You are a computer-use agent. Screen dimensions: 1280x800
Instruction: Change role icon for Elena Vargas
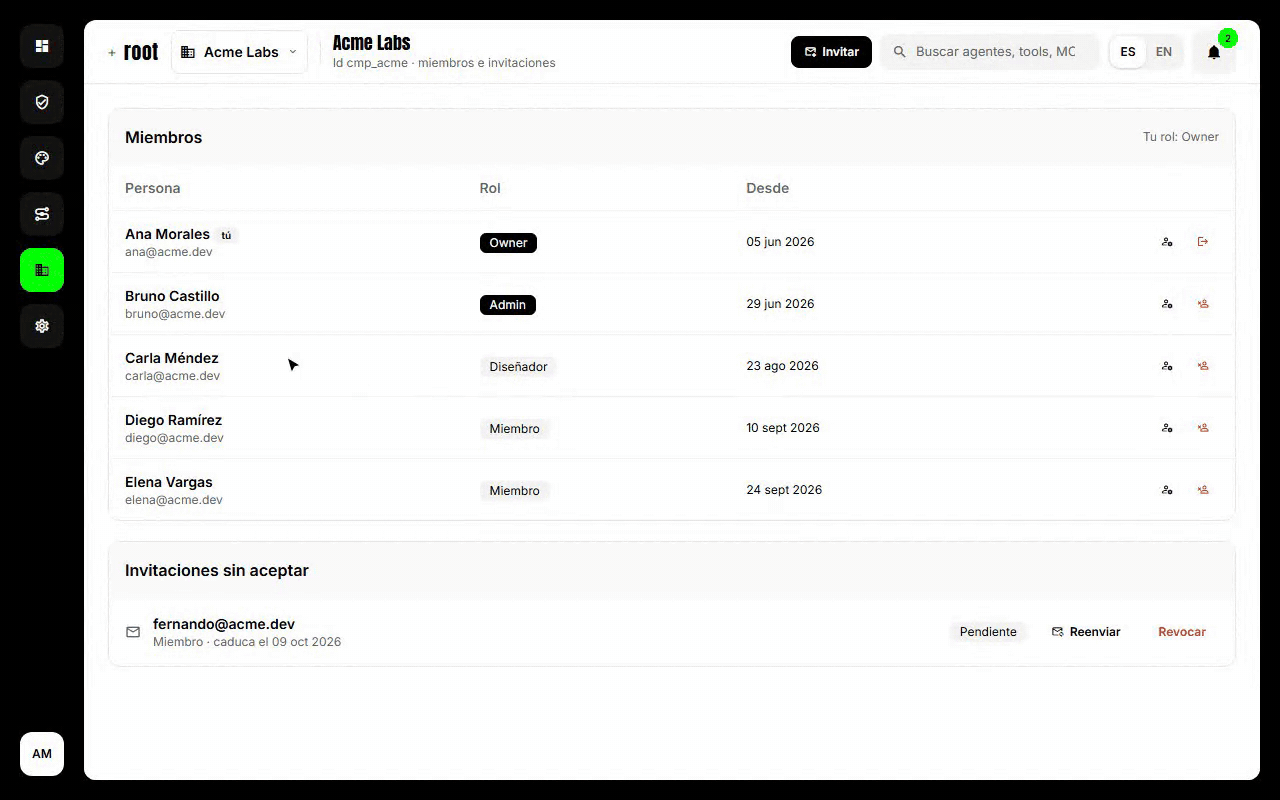pos(1167,490)
